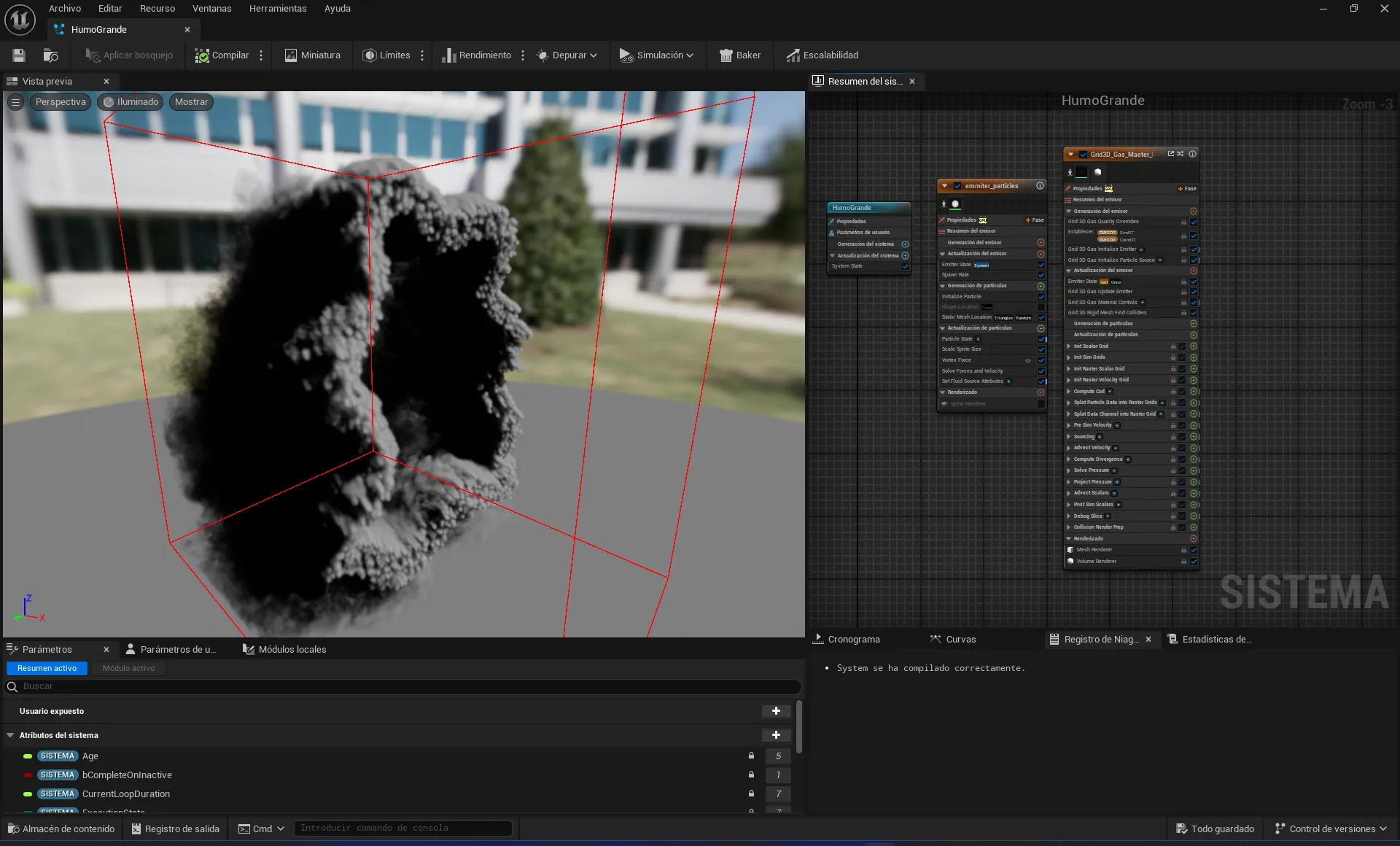
Task: Open the Herramientas menu
Action: (x=278, y=9)
